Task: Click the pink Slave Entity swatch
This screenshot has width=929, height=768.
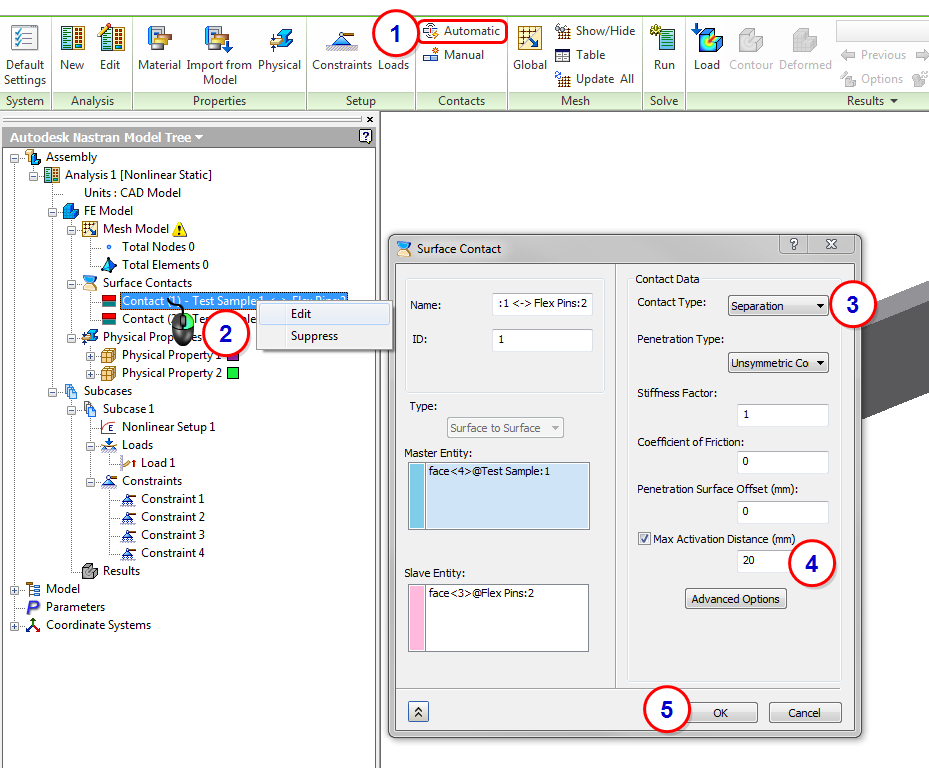Action: [x=417, y=617]
